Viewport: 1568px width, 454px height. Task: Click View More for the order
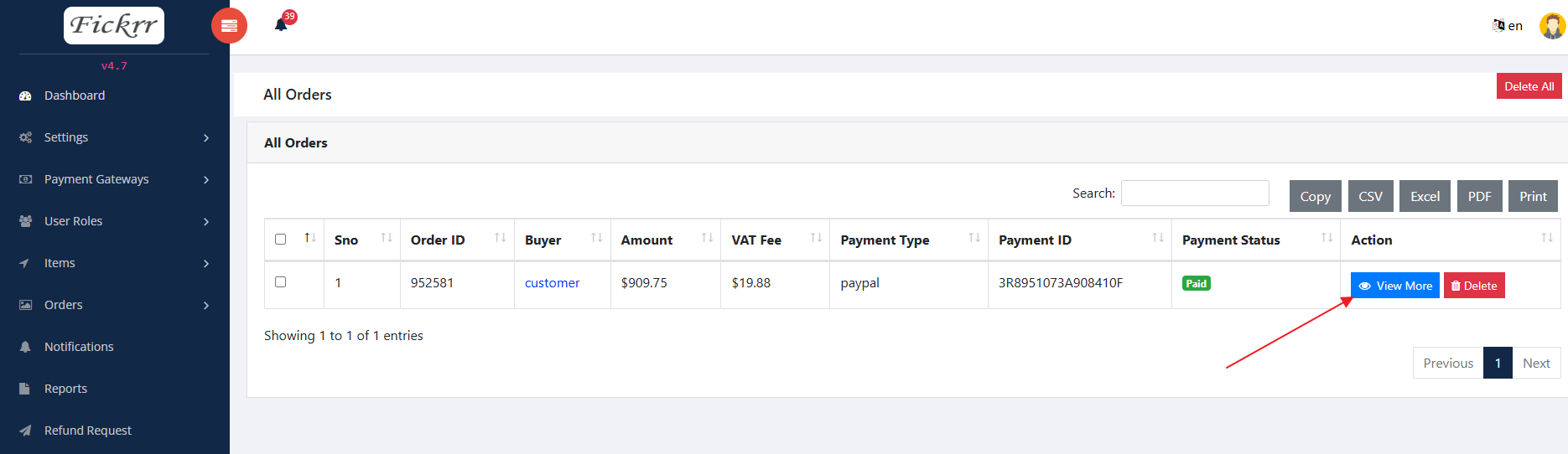pos(1394,286)
